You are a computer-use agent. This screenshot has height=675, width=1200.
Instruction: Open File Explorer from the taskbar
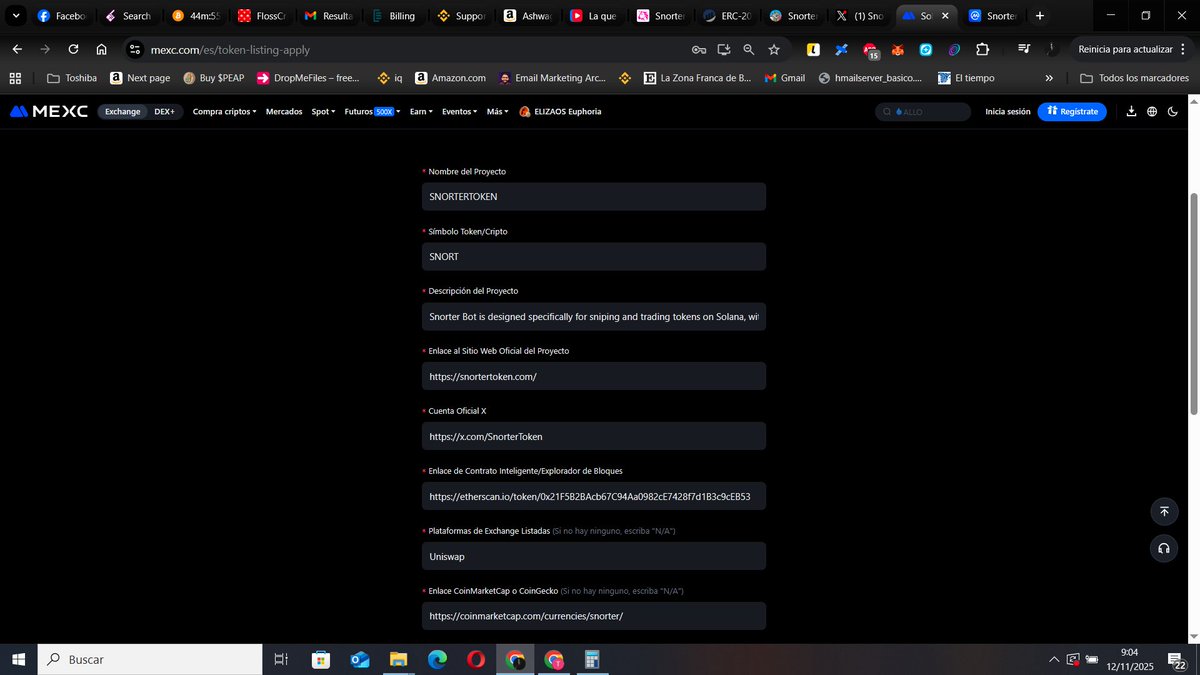click(399, 660)
